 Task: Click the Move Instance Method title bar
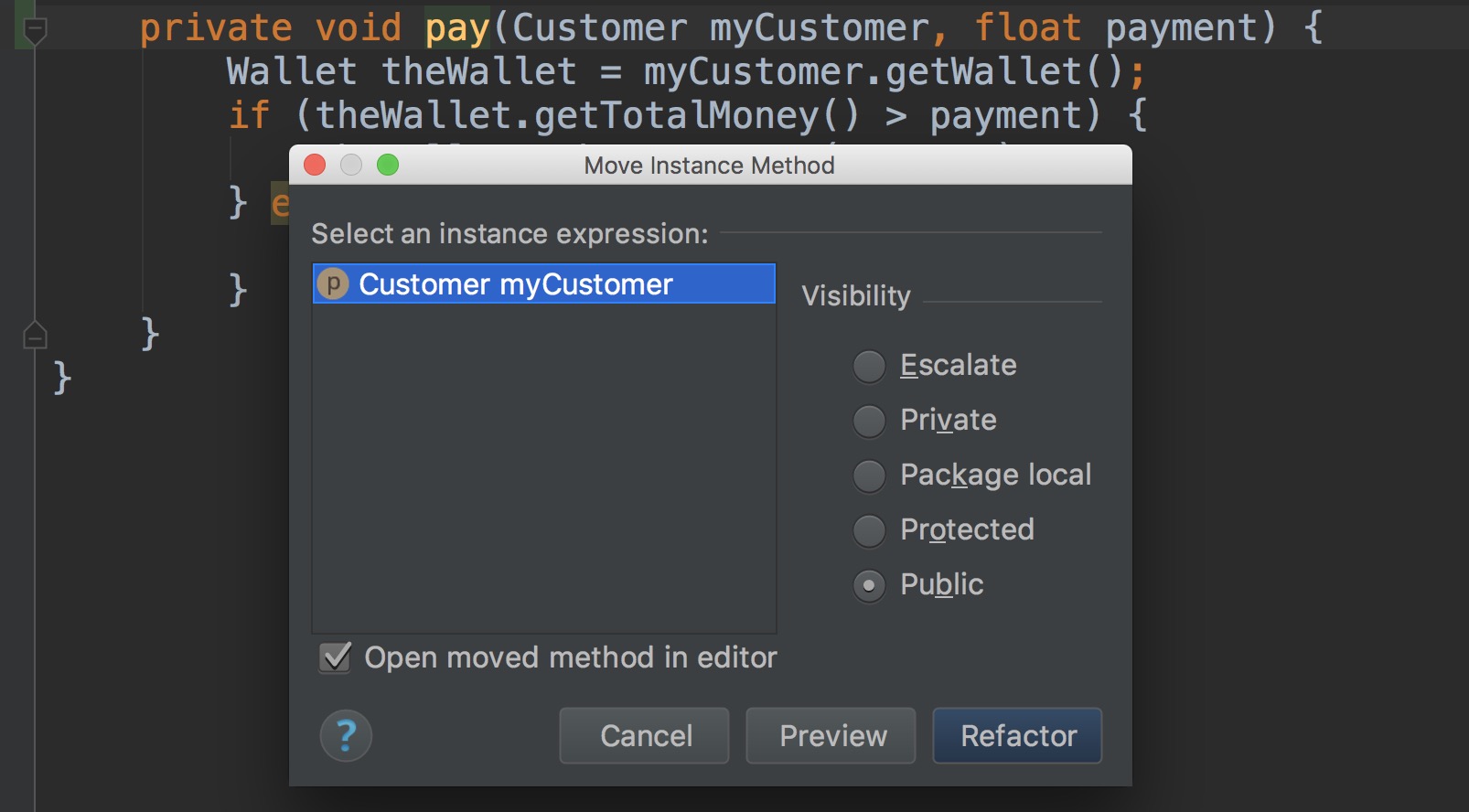(709, 166)
